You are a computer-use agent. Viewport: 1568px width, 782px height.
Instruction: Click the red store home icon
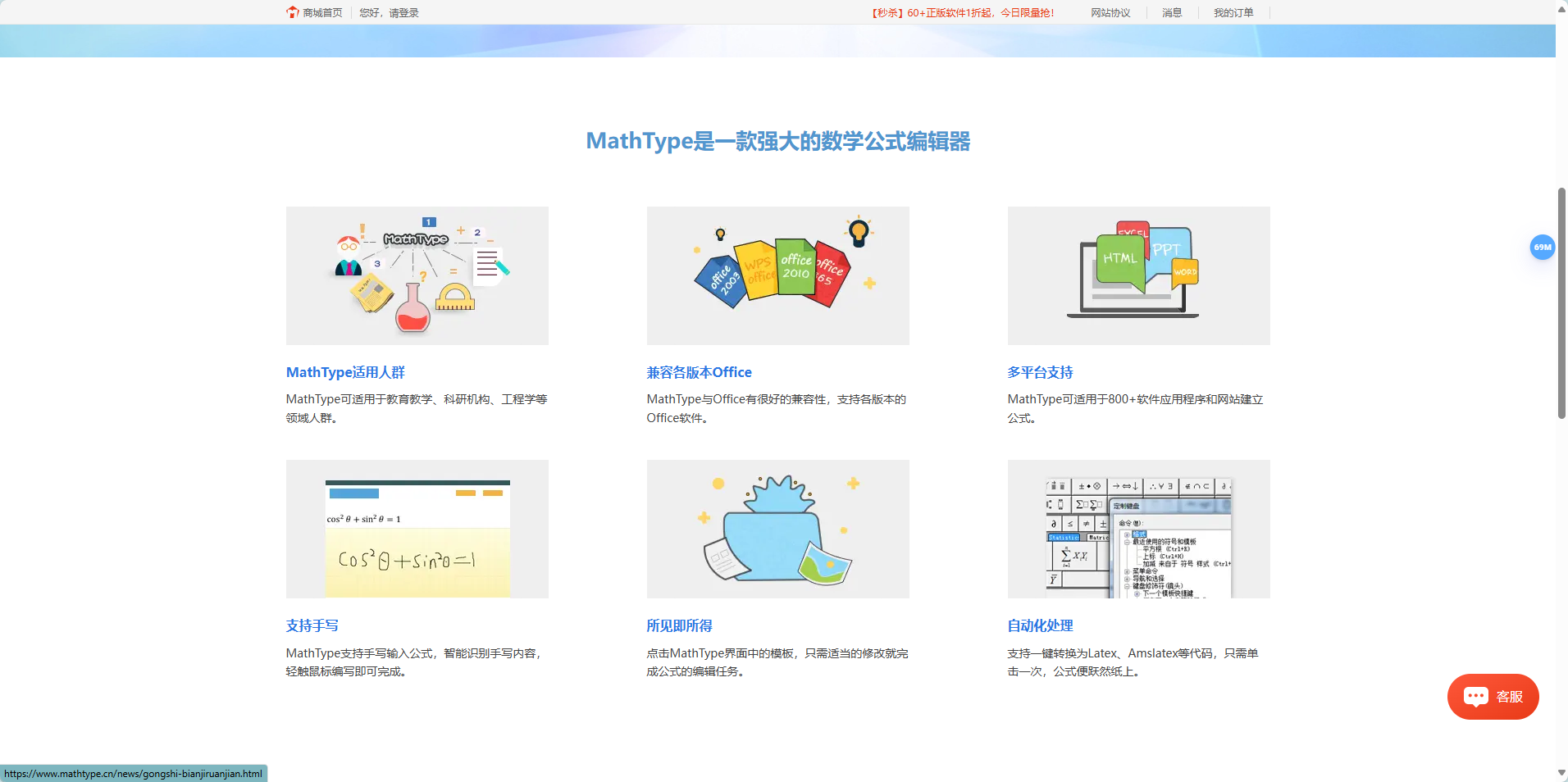[293, 12]
